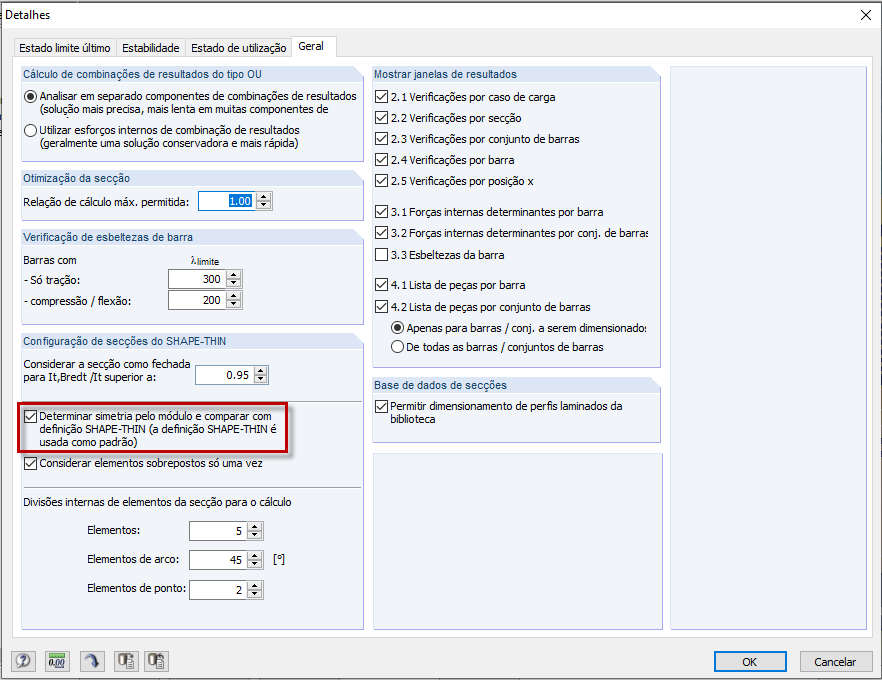This screenshot has height=680, width=882.
Task: Adjust the spinner next to the 0.95 value
Action: 260,375
